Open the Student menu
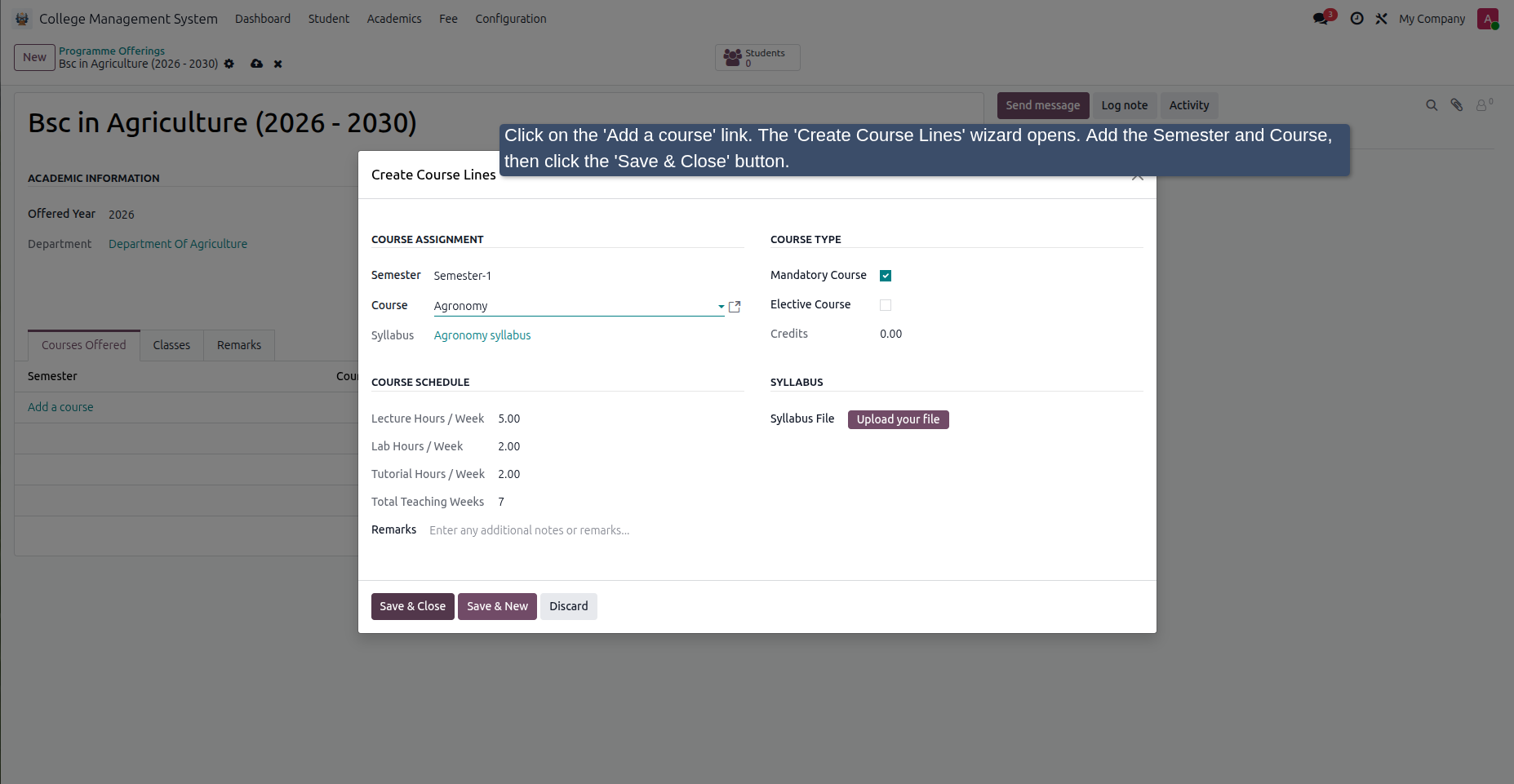Viewport: 1514px width, 784px height. click(329, 19)
